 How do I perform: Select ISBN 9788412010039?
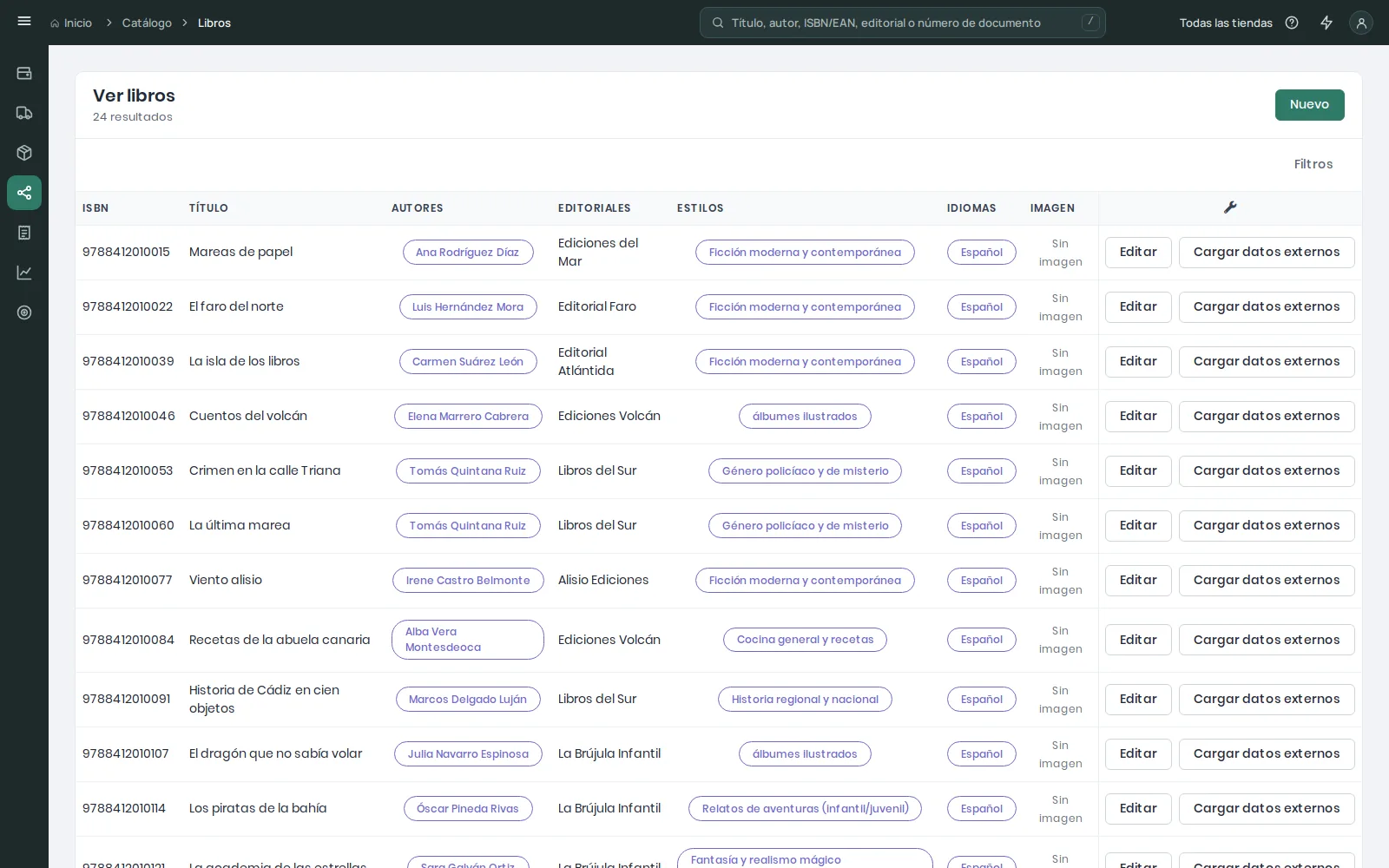(x=128, y=361)
